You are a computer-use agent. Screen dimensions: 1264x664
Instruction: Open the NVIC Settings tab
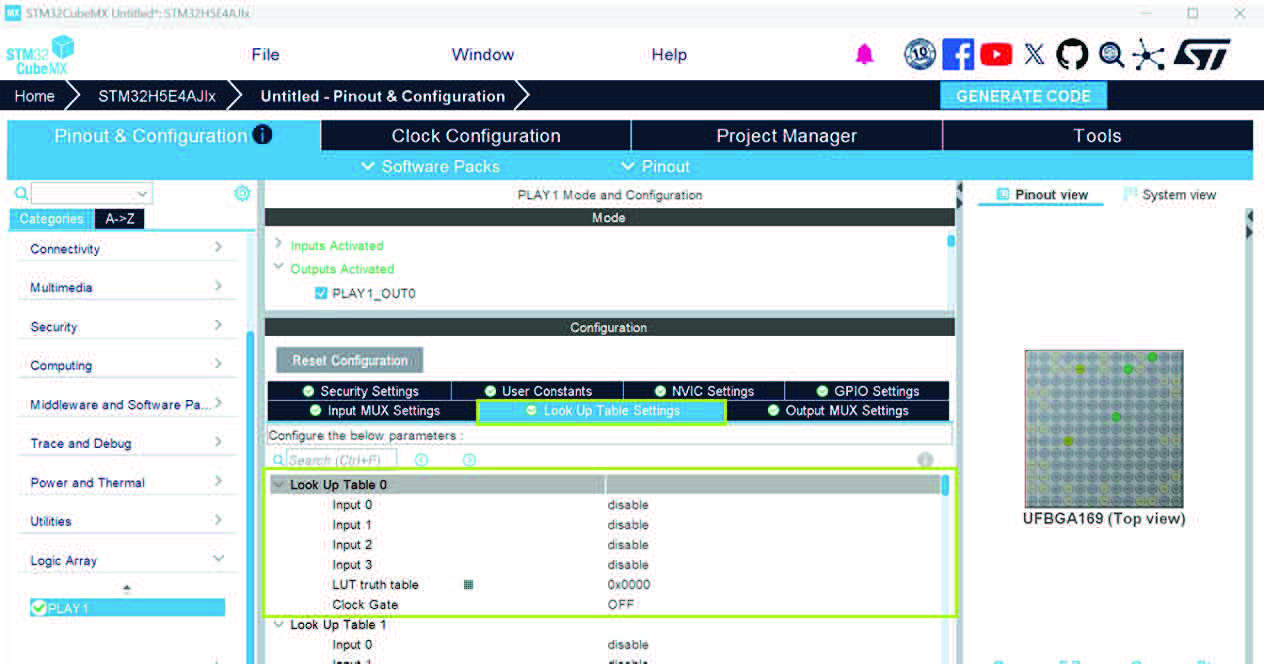[704, 391]
